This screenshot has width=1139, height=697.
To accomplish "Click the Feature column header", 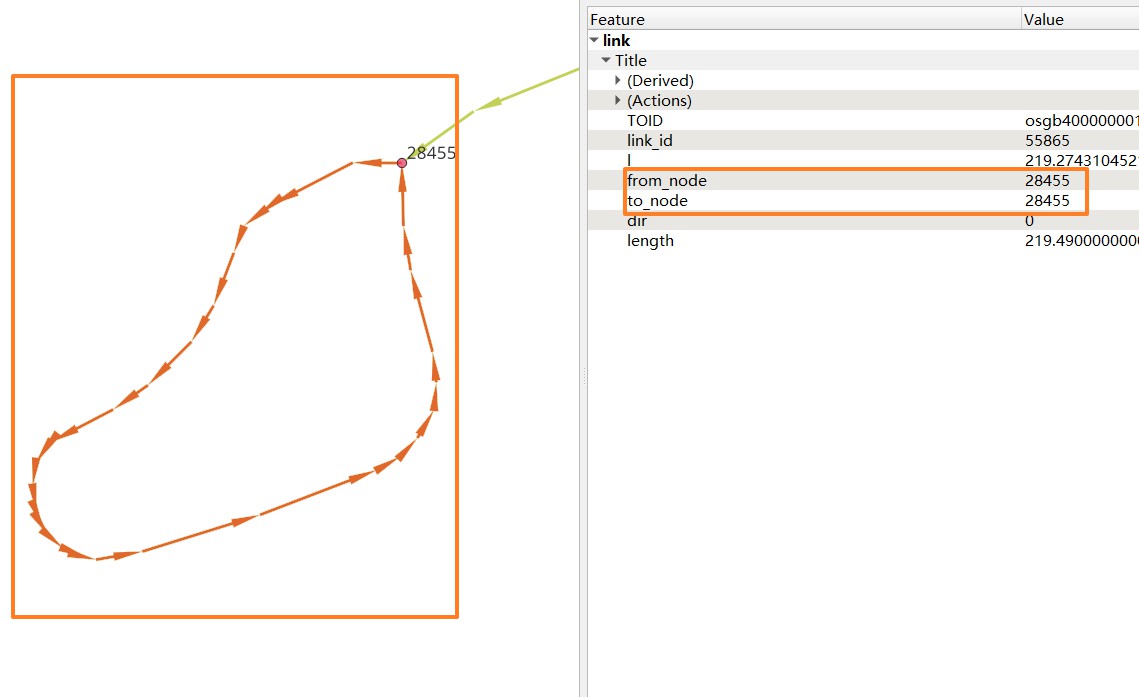I will click(803, 20).
